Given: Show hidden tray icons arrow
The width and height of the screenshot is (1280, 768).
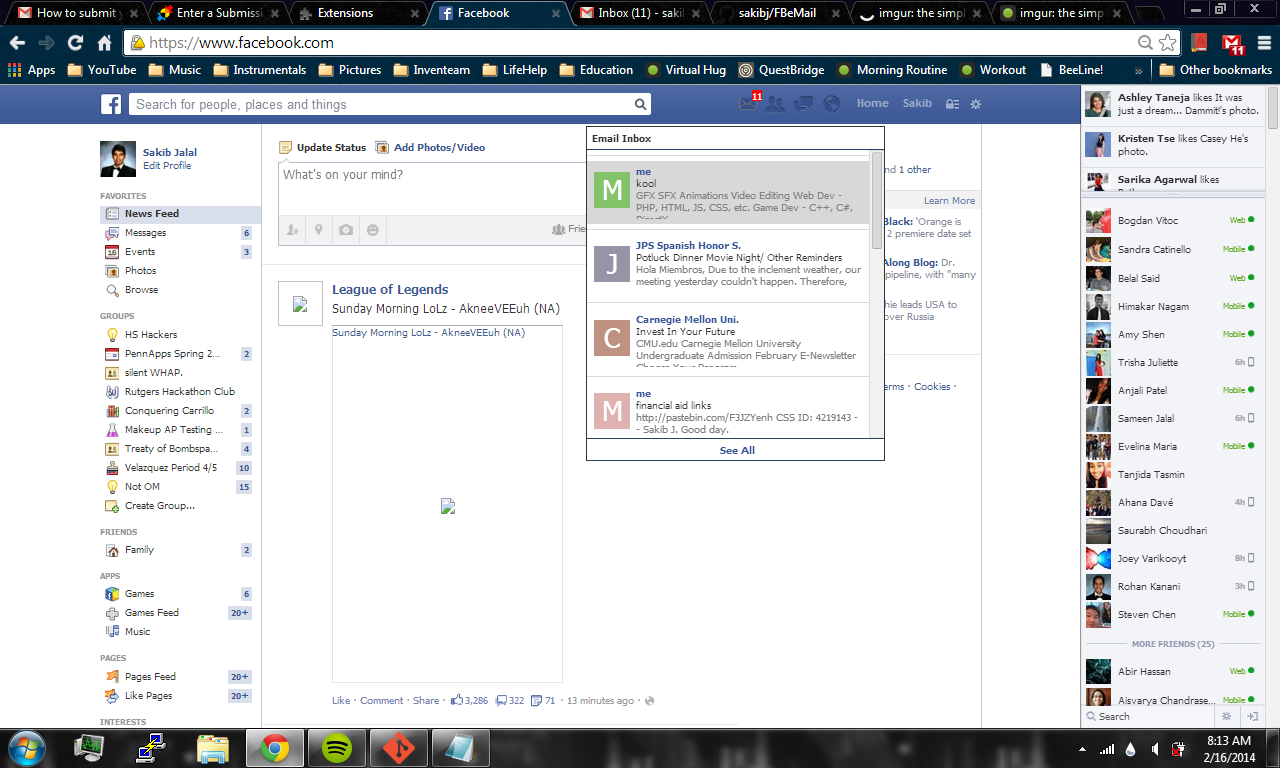Looking at the screenshot, I should tap(1082, 749).
